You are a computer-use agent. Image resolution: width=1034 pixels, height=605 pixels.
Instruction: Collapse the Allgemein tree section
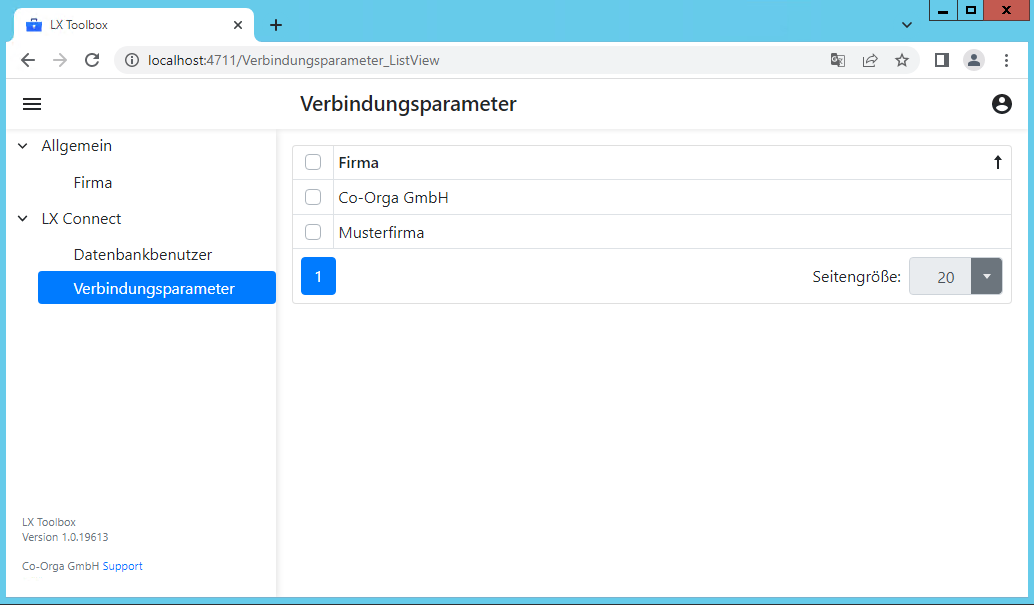coord(23,146)
